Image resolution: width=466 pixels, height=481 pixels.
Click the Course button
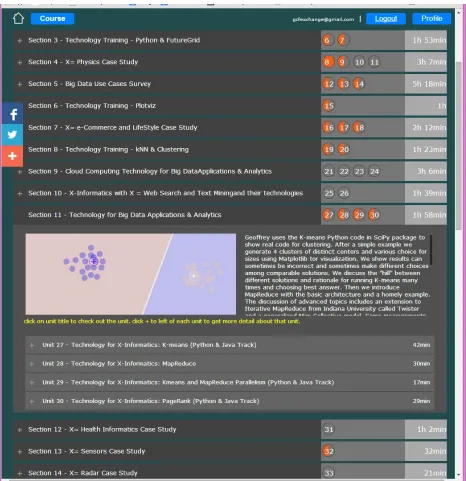(x=52, y=19)
